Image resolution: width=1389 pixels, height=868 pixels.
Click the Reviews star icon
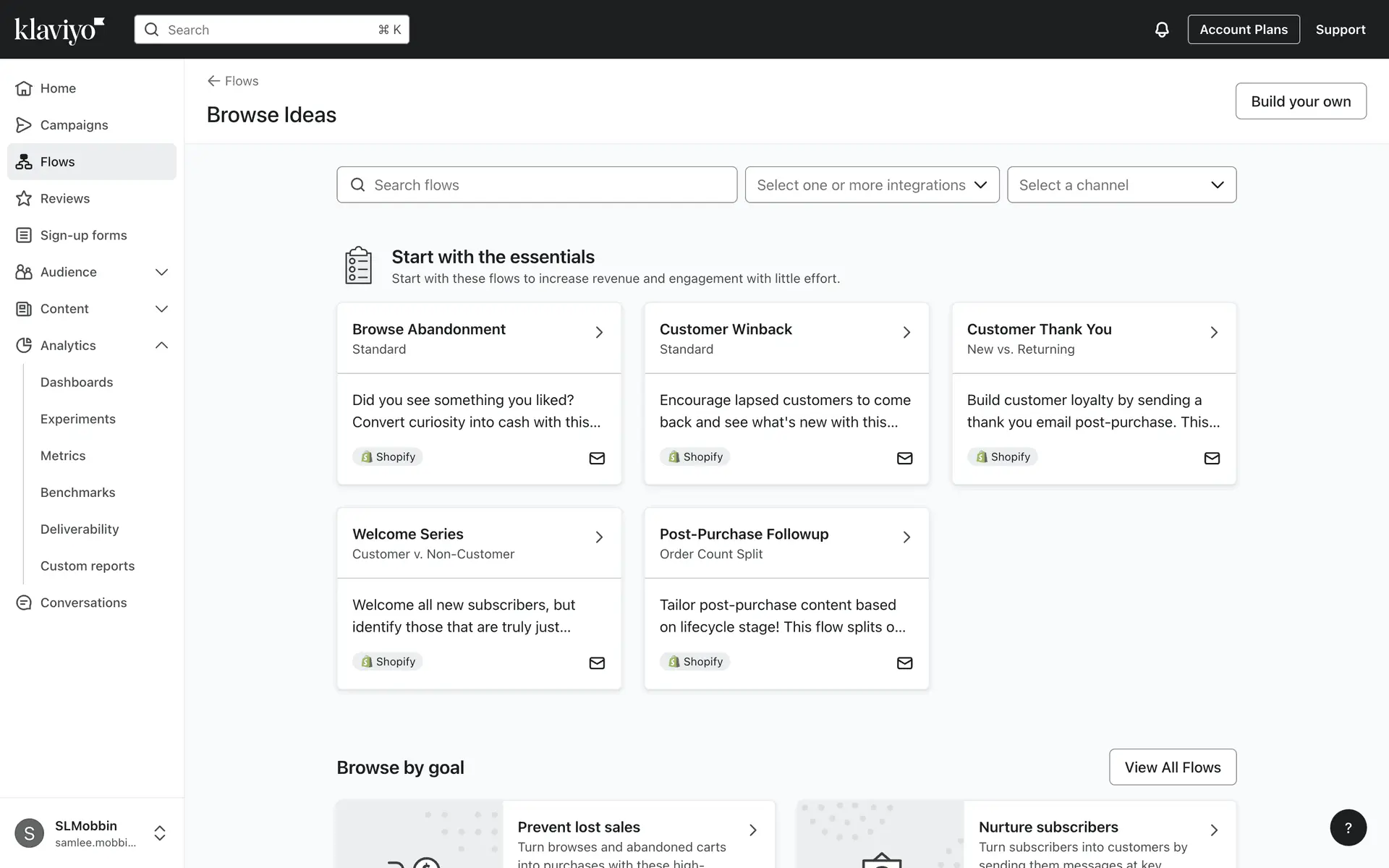point(24,198)
